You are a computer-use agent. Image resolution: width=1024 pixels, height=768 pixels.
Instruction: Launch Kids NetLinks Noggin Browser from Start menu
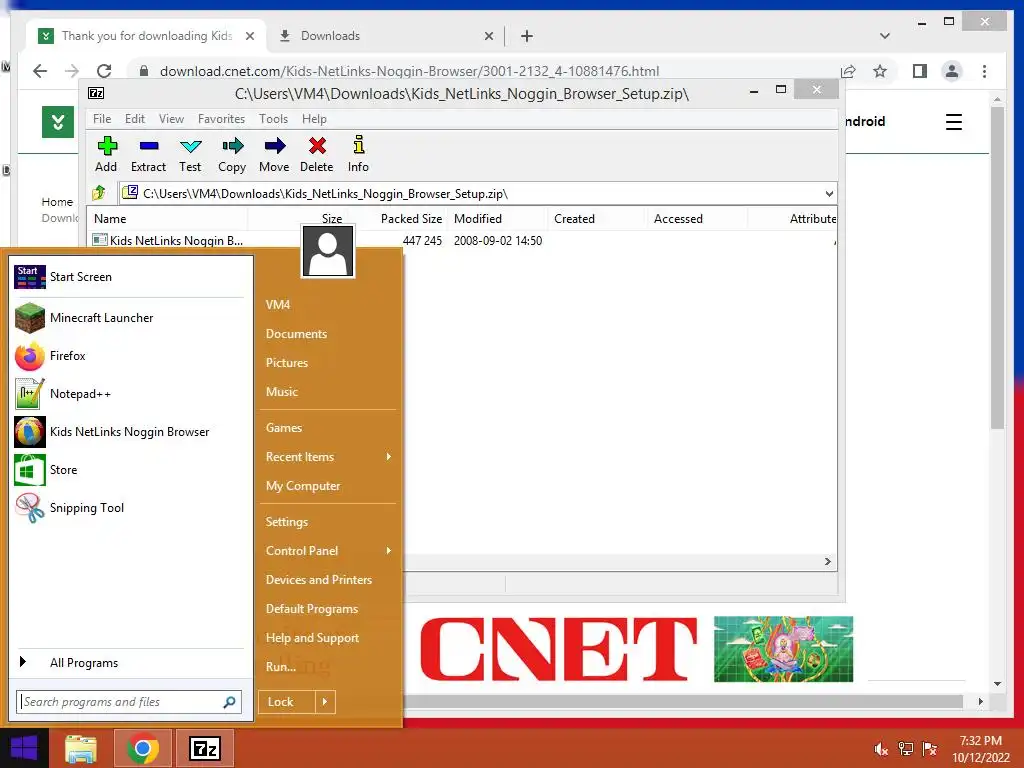coord(129,432)
